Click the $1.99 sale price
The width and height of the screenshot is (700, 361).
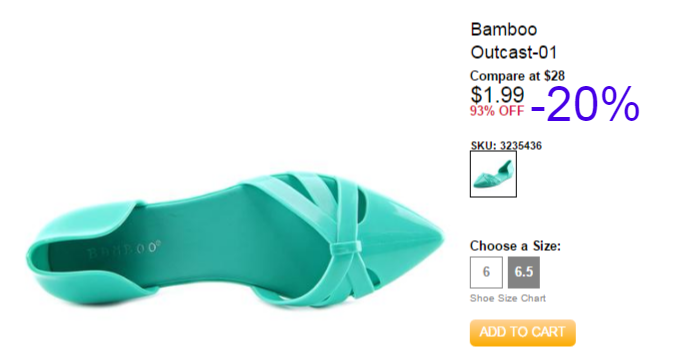pos(497,94)
